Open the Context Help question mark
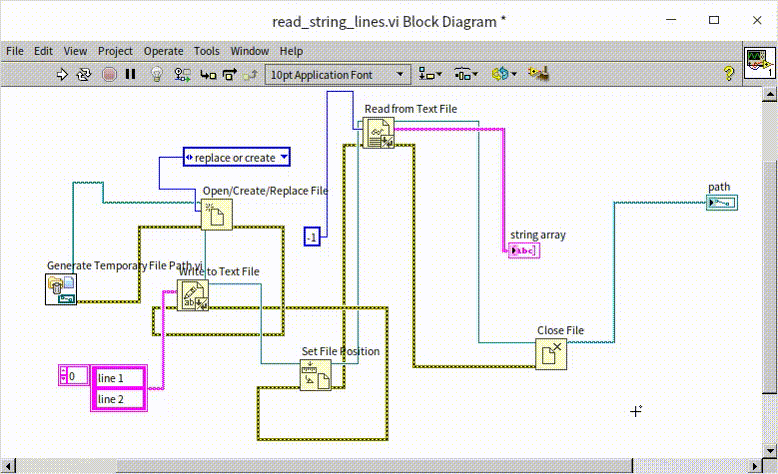 [x=729, y=74]
